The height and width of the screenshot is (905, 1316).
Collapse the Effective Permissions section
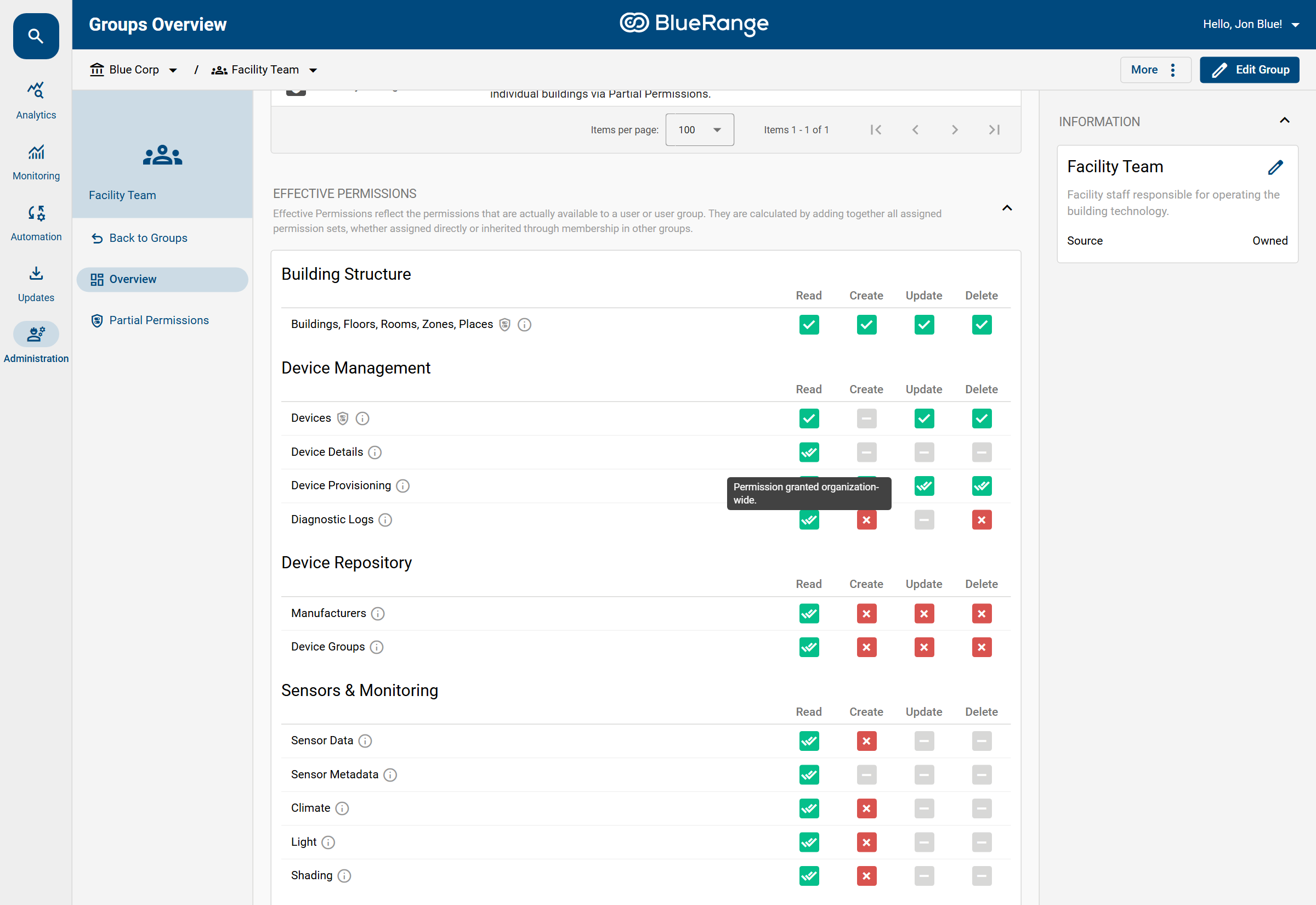pyautogui.click(x=1007, y=208)
